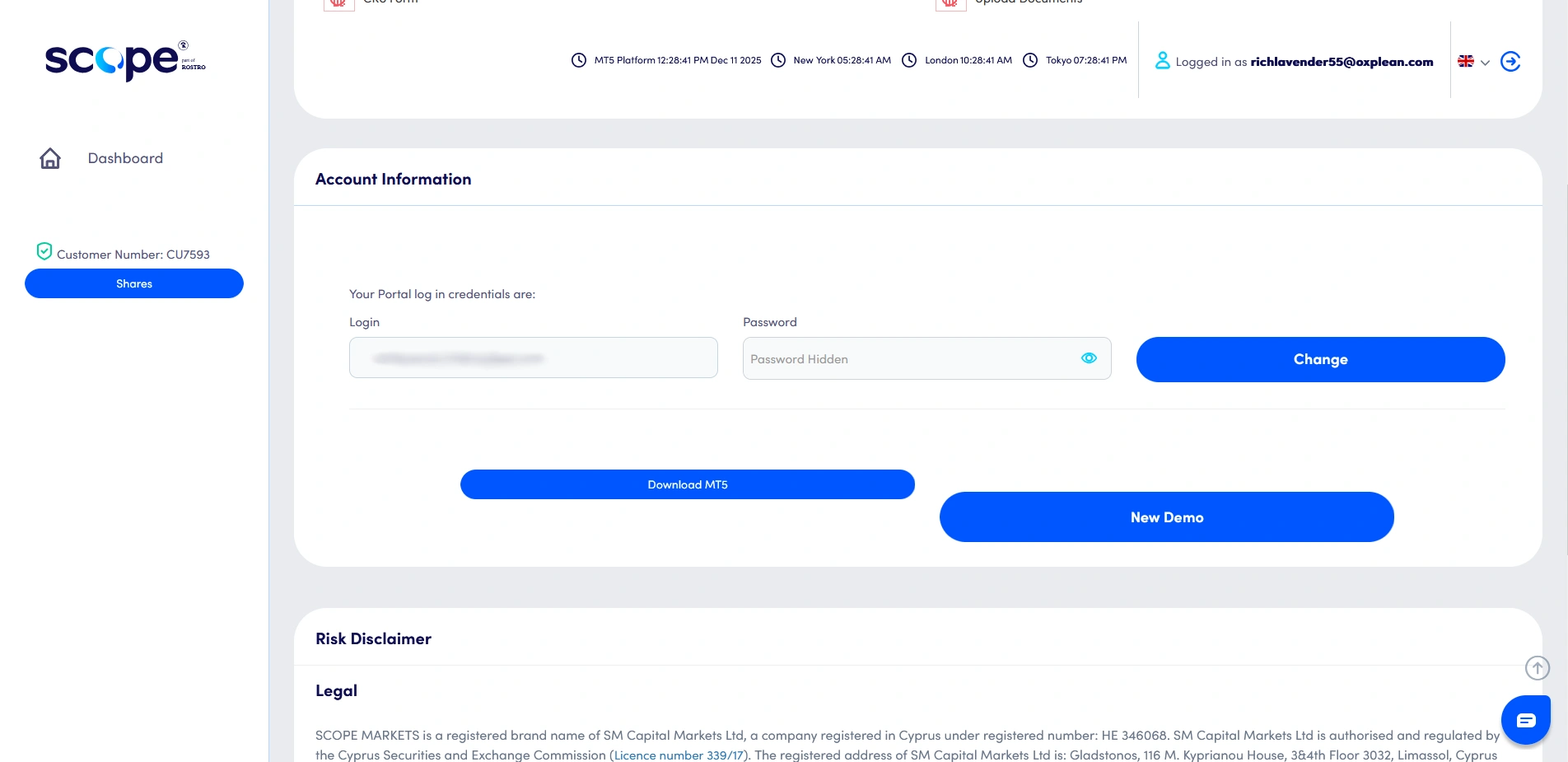Expand the language dropdown chevron
Screen dimensions: 1568x762
[x=1485, y=63]
